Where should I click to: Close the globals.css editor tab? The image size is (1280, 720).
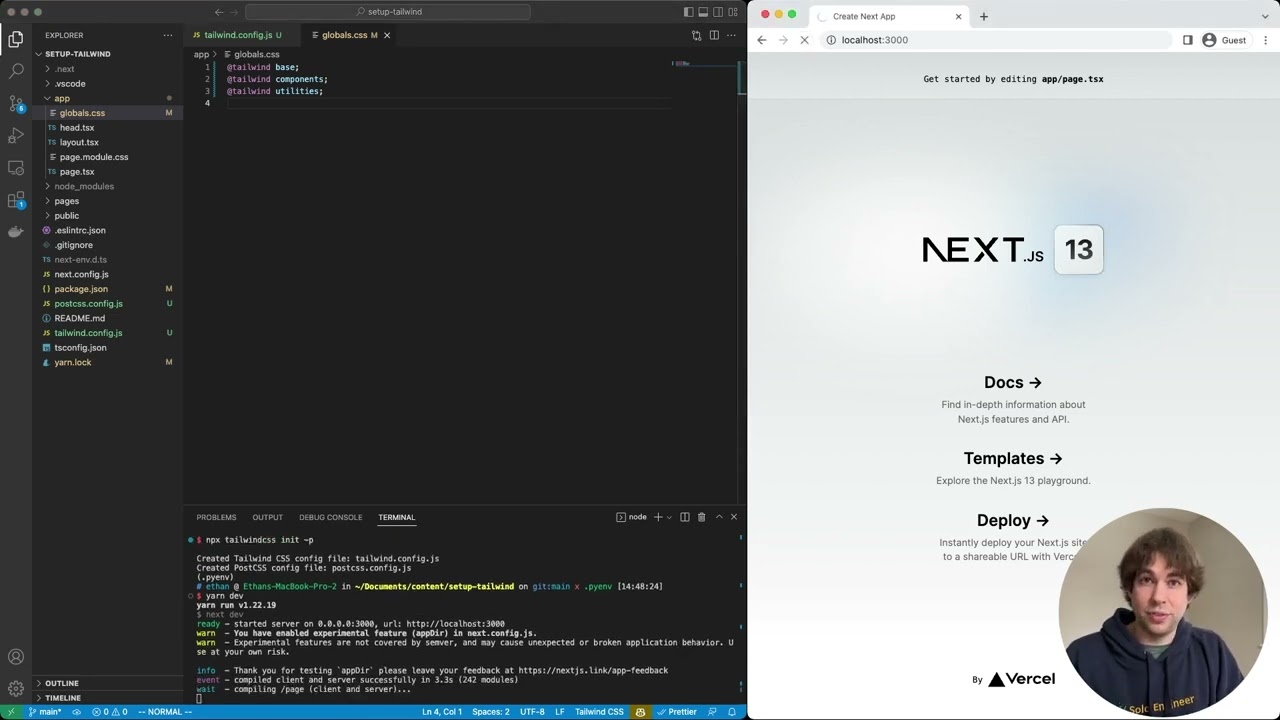tap(387, 35)
